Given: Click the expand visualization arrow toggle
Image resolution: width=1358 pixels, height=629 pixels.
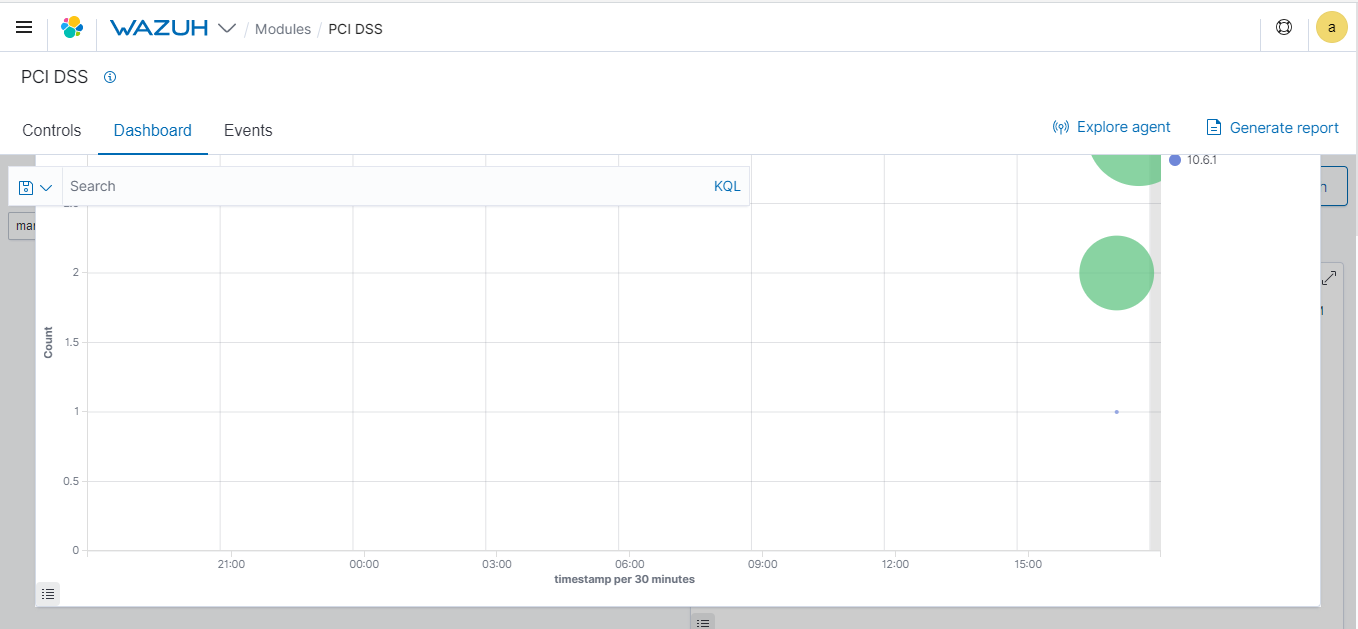Looking at the screenshot, I should pyautogui.click(x=1330, y=277).
